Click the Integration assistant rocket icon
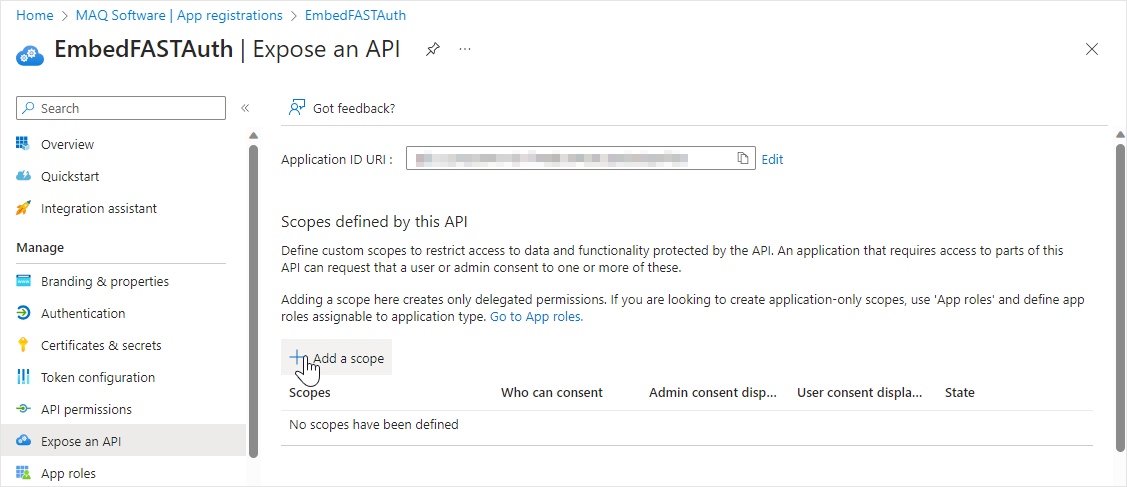Screen dimensions: 1127x487 (x=24, y=208)
